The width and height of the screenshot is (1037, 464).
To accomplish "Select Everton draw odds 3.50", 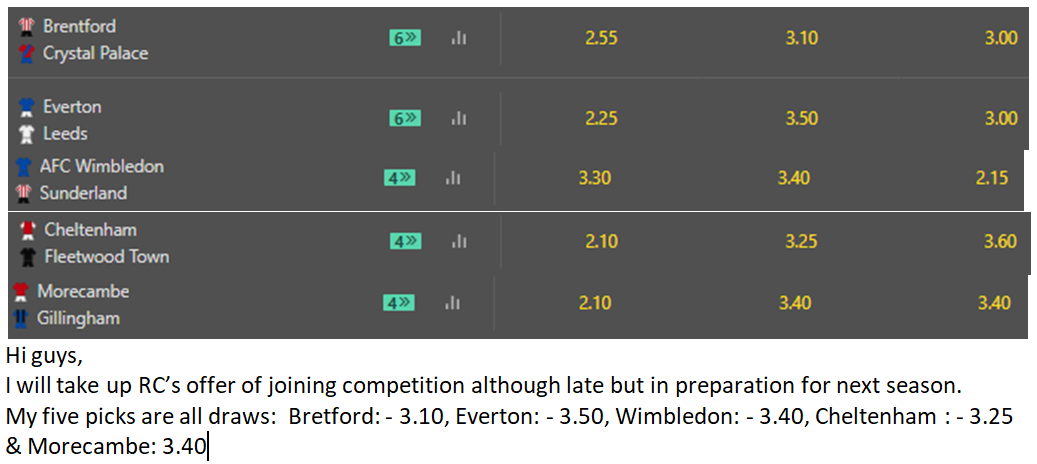I will (802, 118).
